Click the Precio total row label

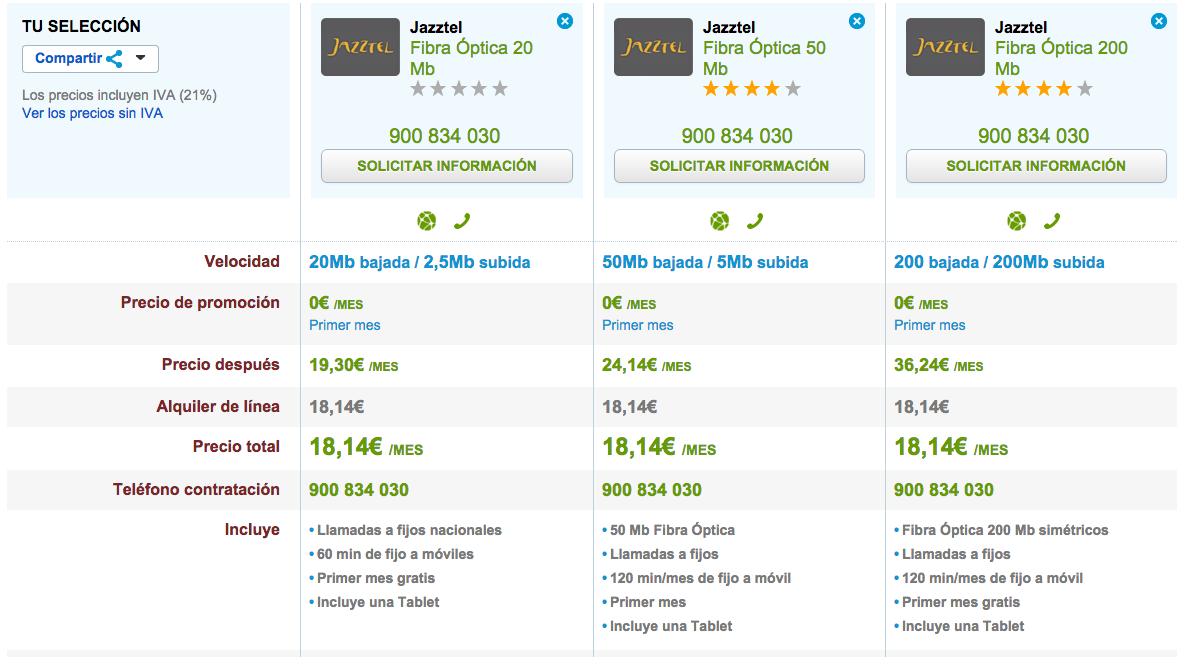(236, 447)
